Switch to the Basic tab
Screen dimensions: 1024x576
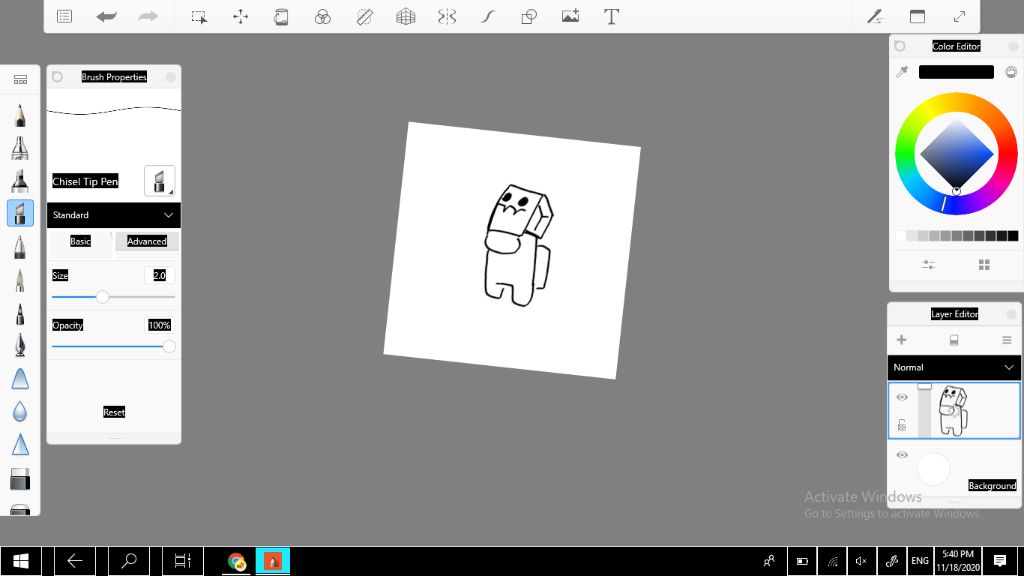(x=80, y=241)
